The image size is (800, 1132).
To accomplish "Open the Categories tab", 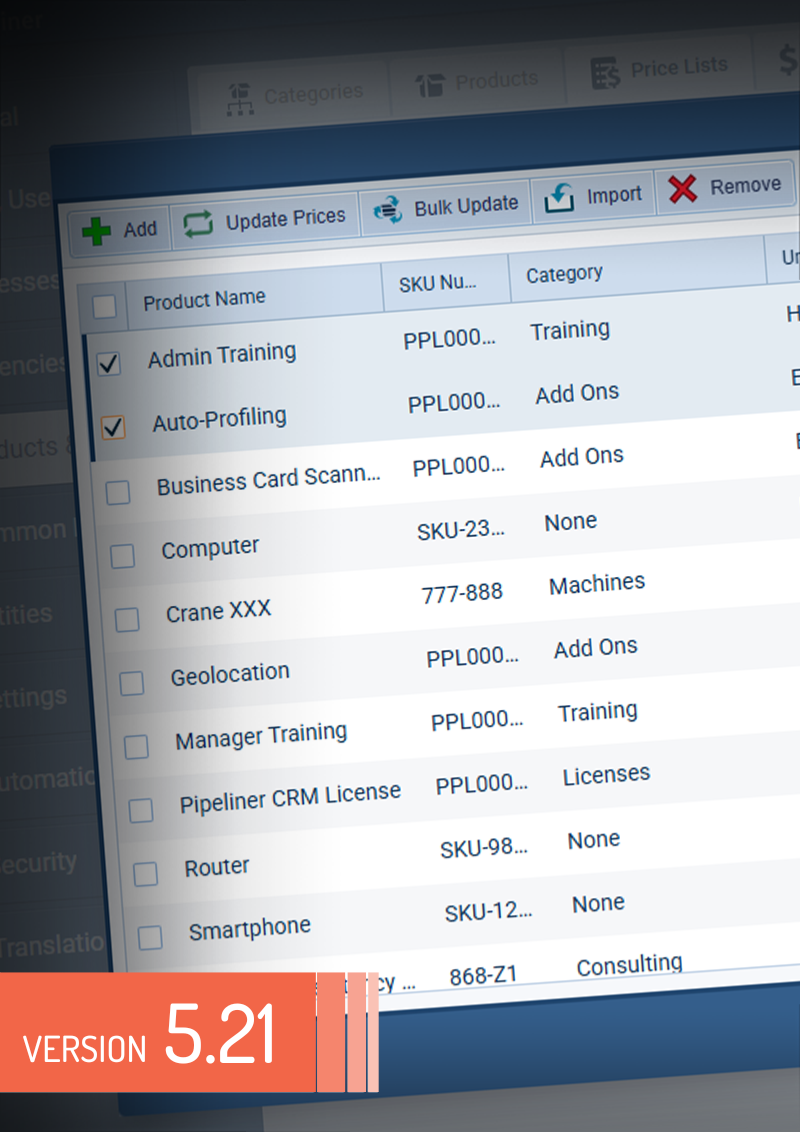I will 312,94.
